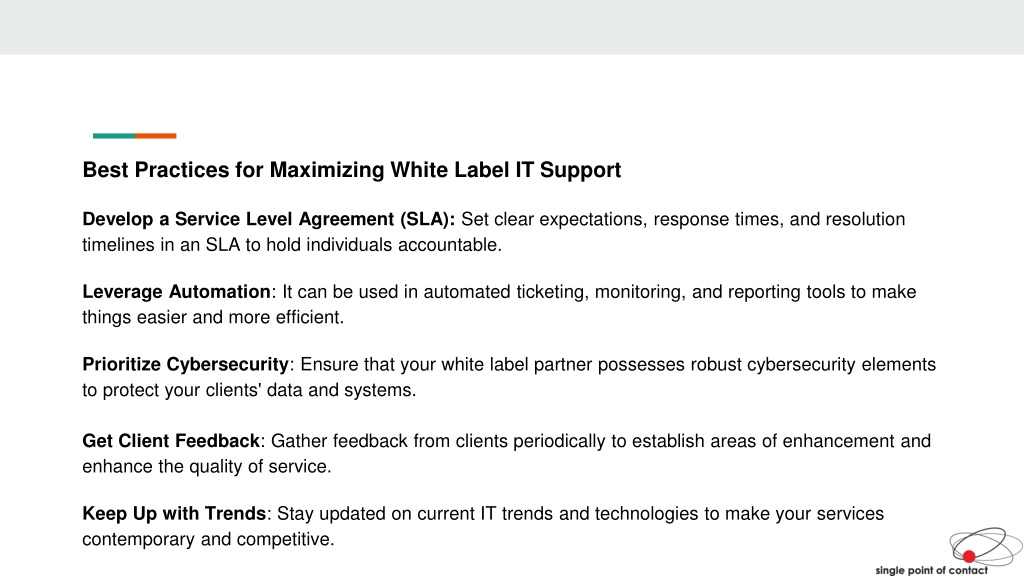This screenshot has width=1024, height=576.
Task: Click the red dot in the logo
Action: (x=968, y=556)
